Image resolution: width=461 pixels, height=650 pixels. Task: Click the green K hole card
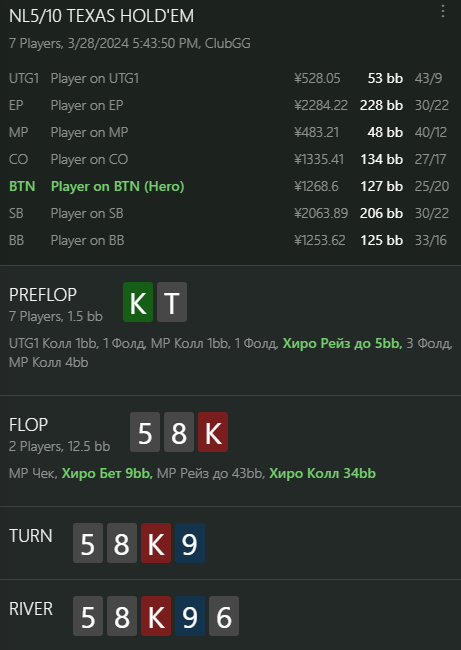[138, 302]
